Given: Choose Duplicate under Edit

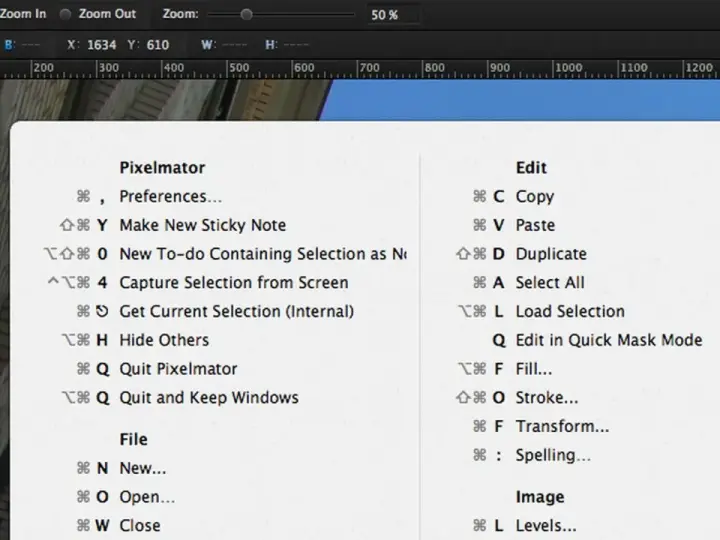Looking at the screenshot, I should click(551, 254).
